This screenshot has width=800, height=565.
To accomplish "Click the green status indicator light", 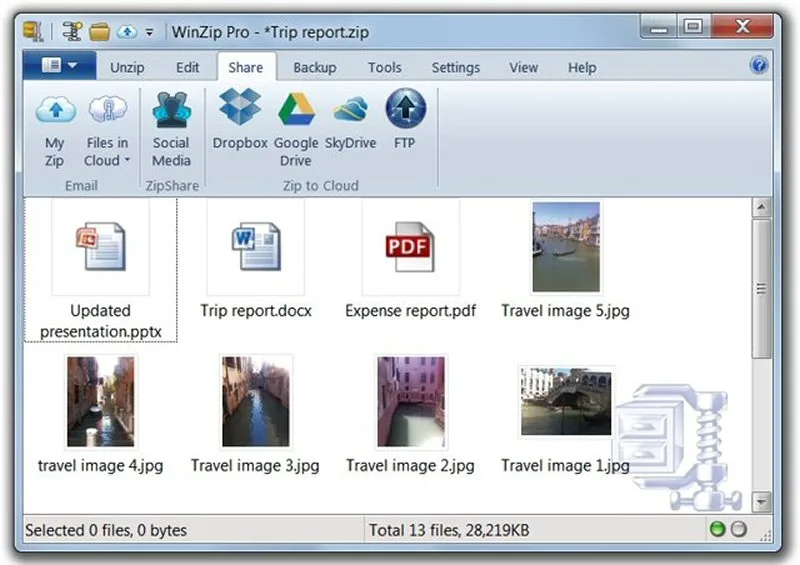I will coord(717,529).
